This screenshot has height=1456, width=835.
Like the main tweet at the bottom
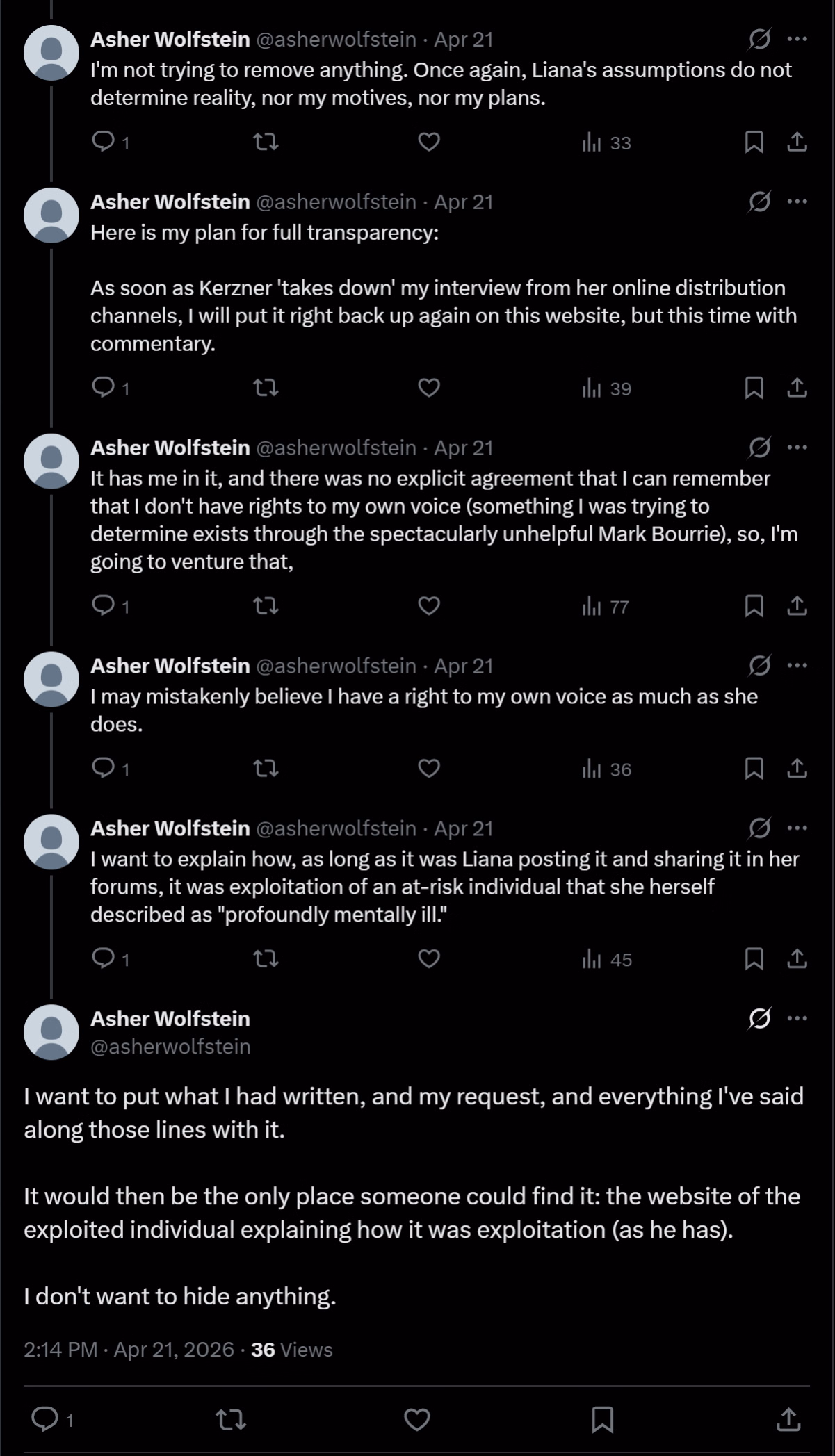(x=417, y=1419)
